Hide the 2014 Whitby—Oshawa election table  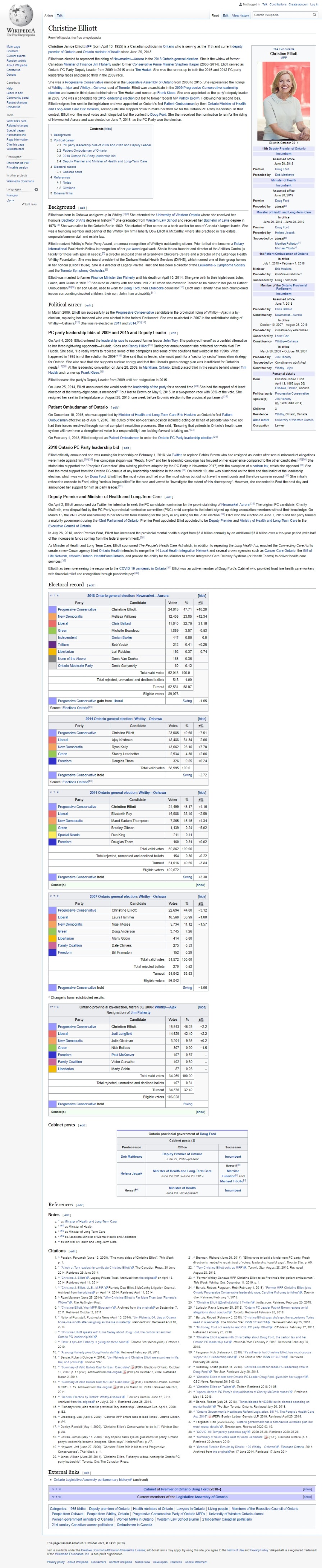(x=202, y=719)
